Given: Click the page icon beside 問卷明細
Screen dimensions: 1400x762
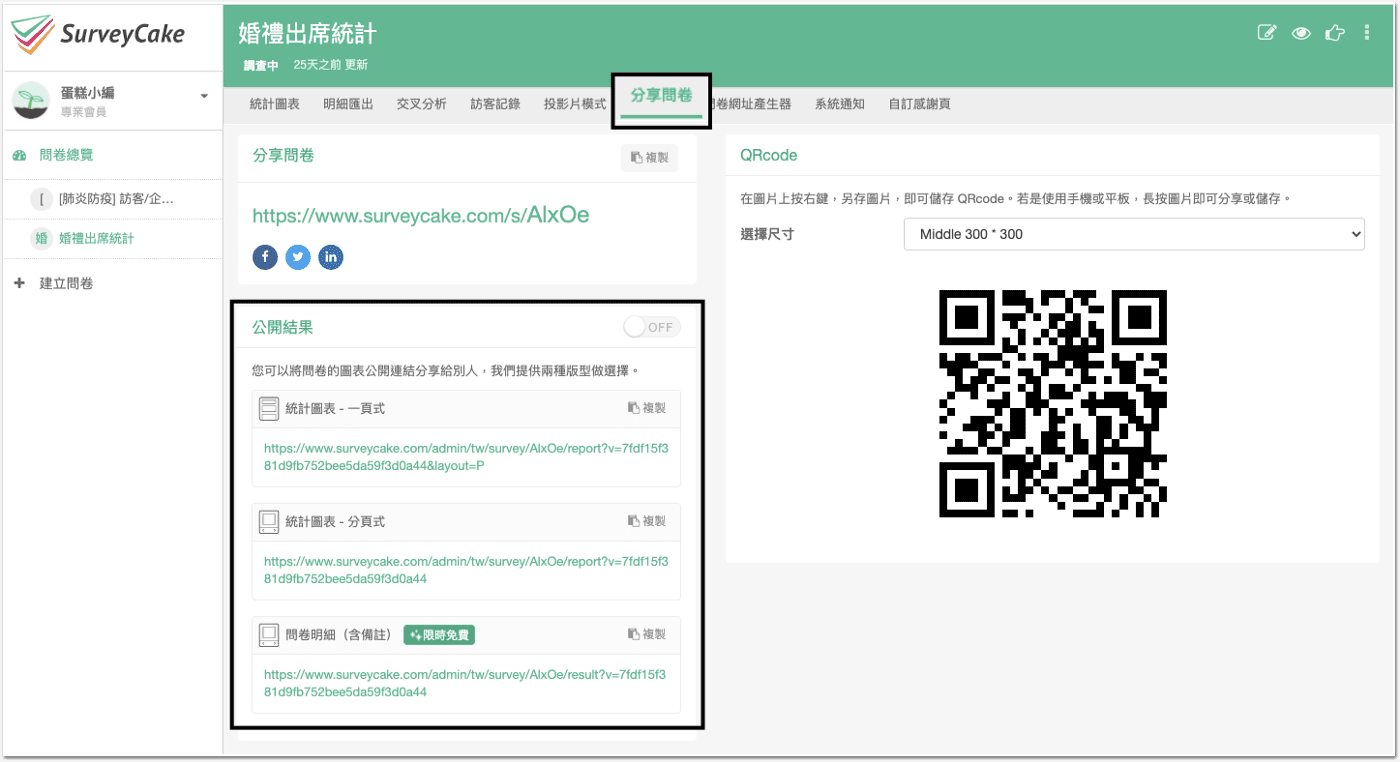Looking at the screenshot, I should 268,634.
